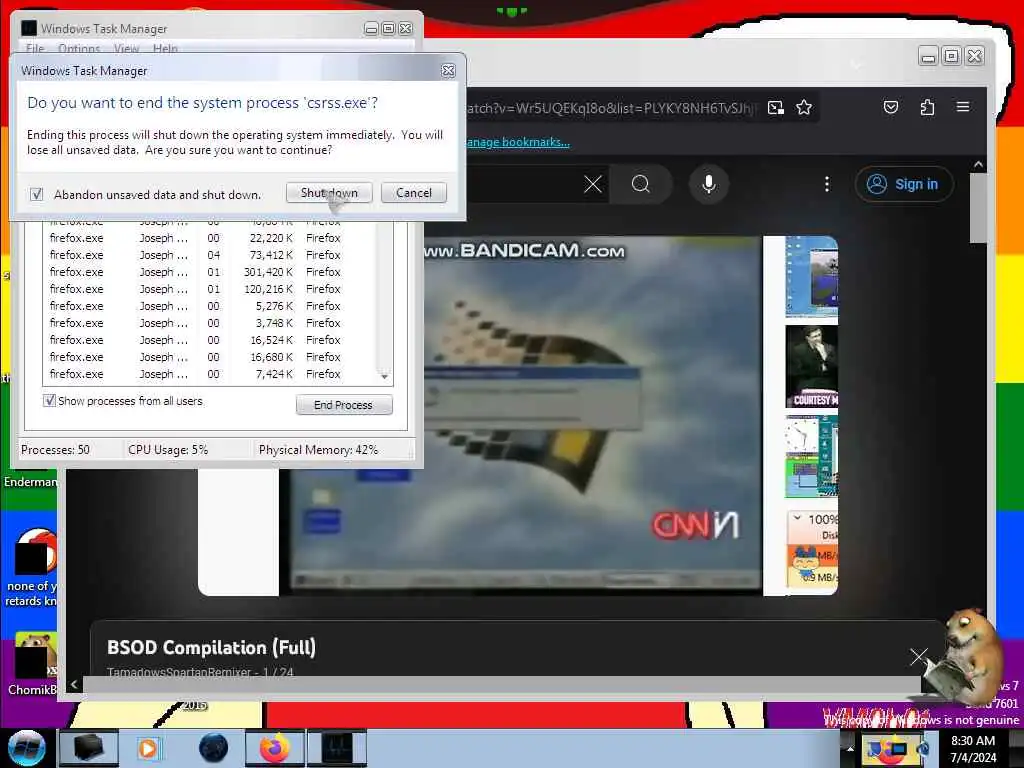
Task: Open the top playlist video thumbnail
Action: coord(811,277)
